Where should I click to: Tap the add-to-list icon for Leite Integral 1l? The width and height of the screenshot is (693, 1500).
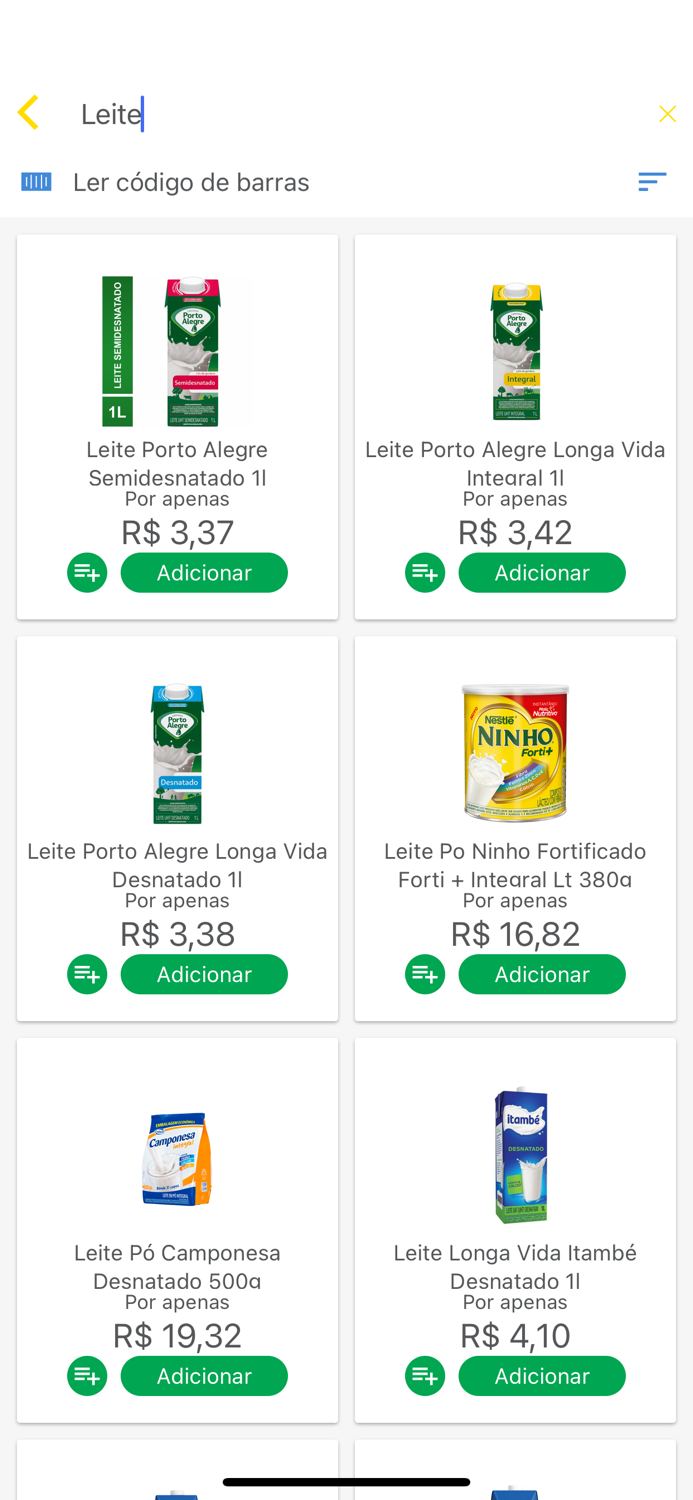(424, 572)
